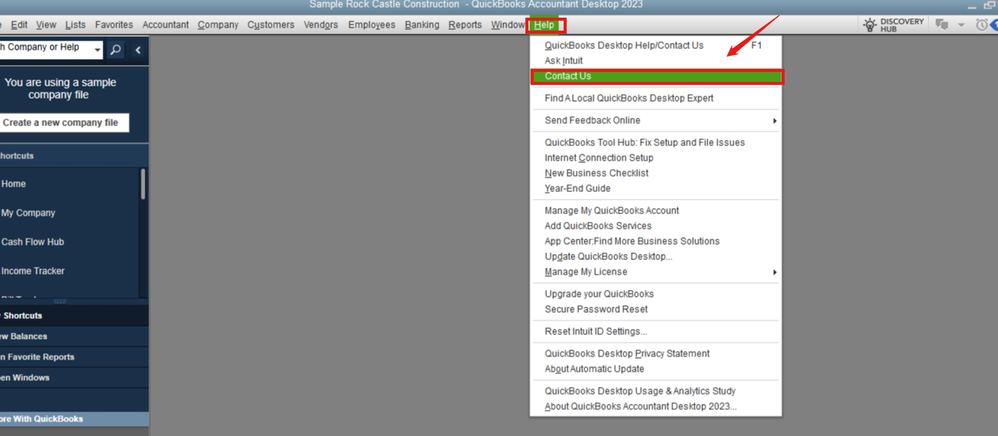Open the View menu
Image resolution: width=998 pixels, height=436 pixels.
[46, 25]
